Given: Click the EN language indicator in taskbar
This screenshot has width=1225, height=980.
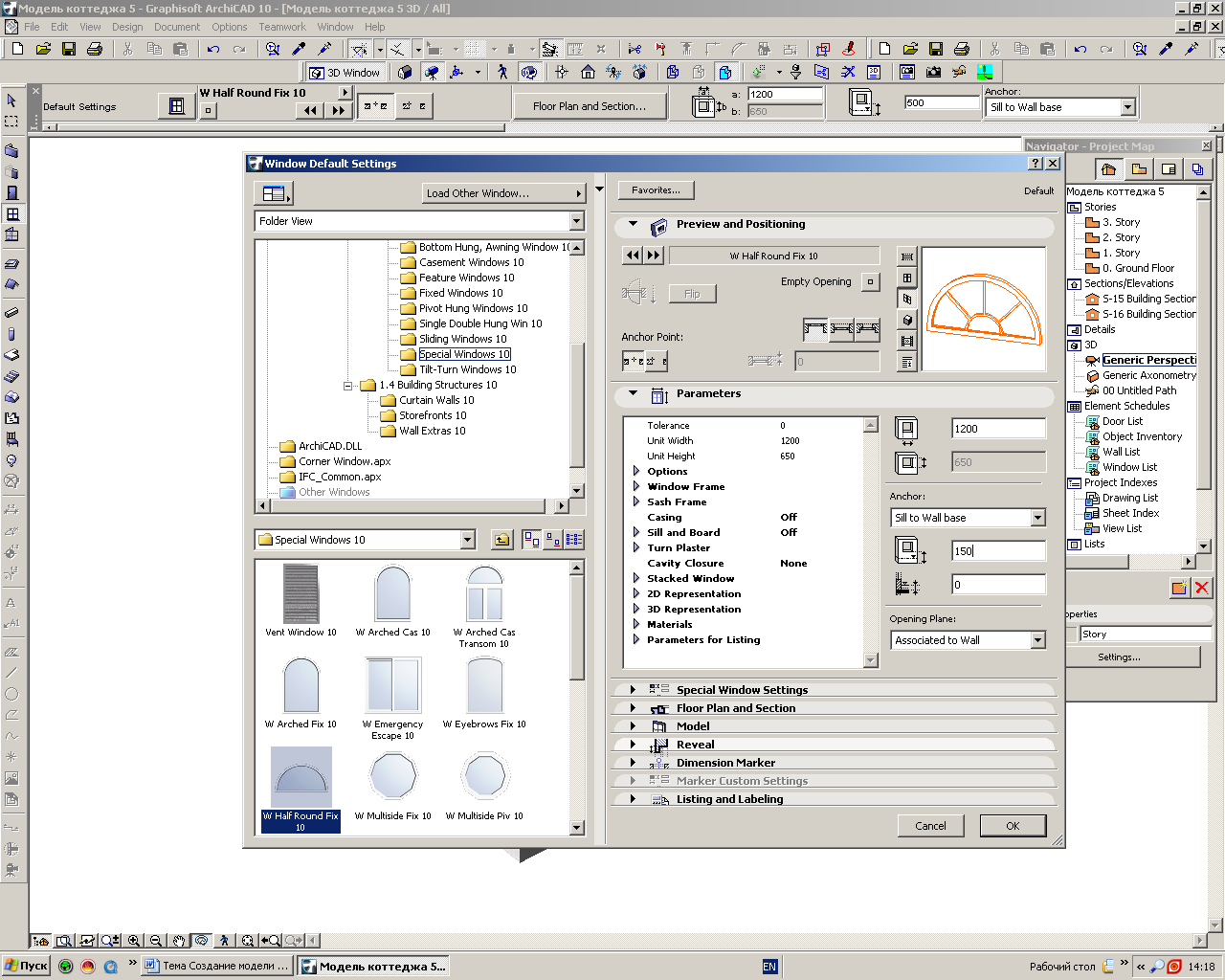Looking at the screenshot, I should pos(769,967).
